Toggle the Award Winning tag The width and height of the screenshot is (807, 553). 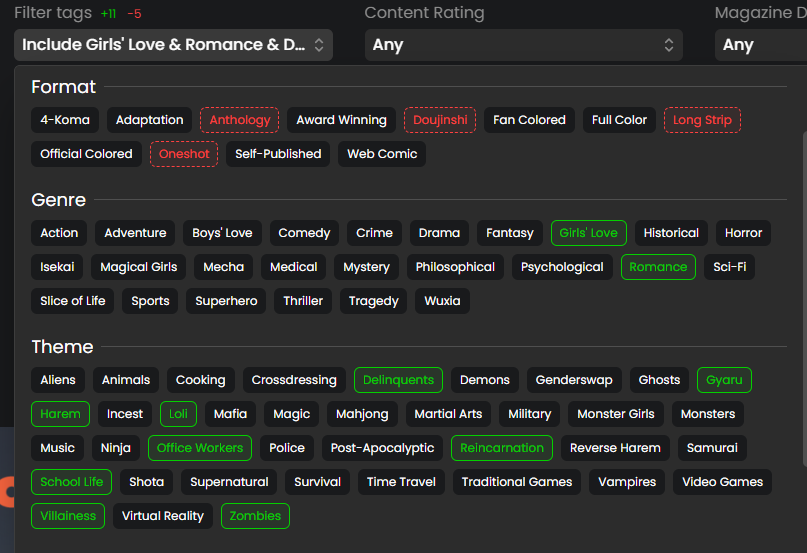[341, 120]
